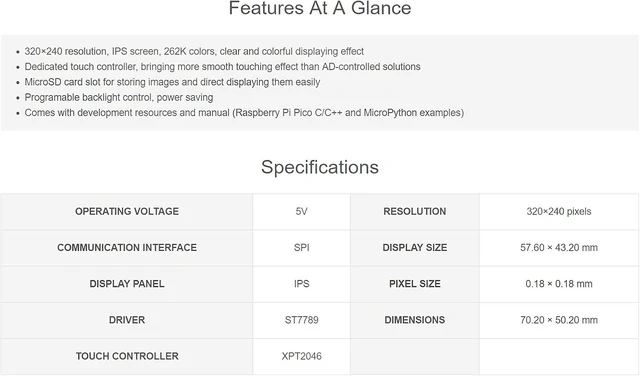The width and height of the screenshot is (640, 376).
Task: Select the 70.20 × 50.20 mm dimensions value
Action: [x=559, y=320]
